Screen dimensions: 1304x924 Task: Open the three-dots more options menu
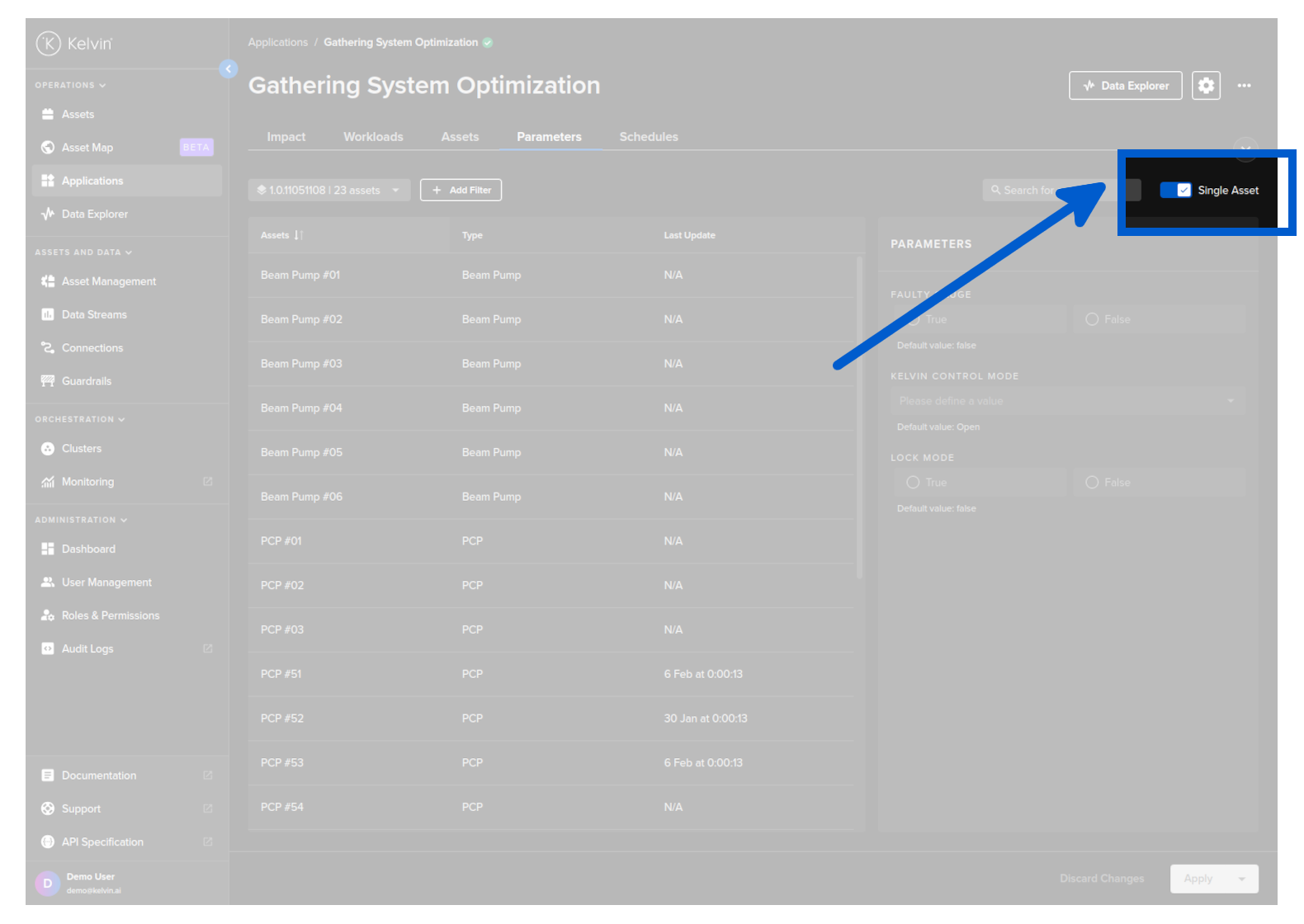[1244, 85]
